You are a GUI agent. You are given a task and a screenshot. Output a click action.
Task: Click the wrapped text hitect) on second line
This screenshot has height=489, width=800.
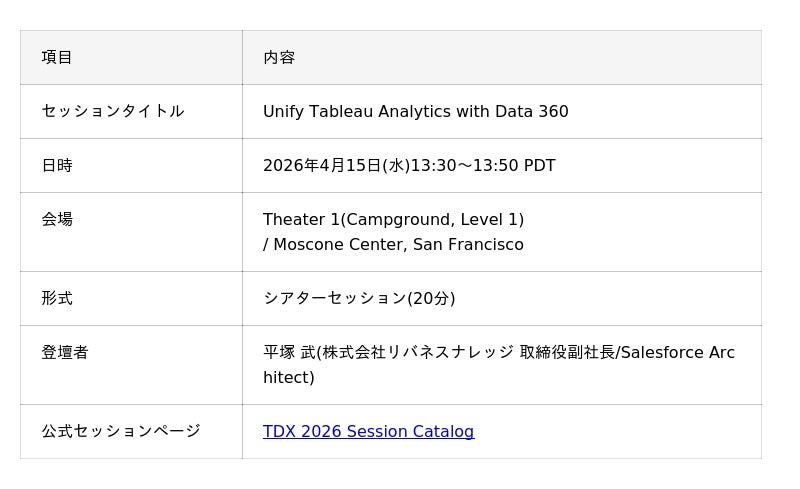(289, 378)
